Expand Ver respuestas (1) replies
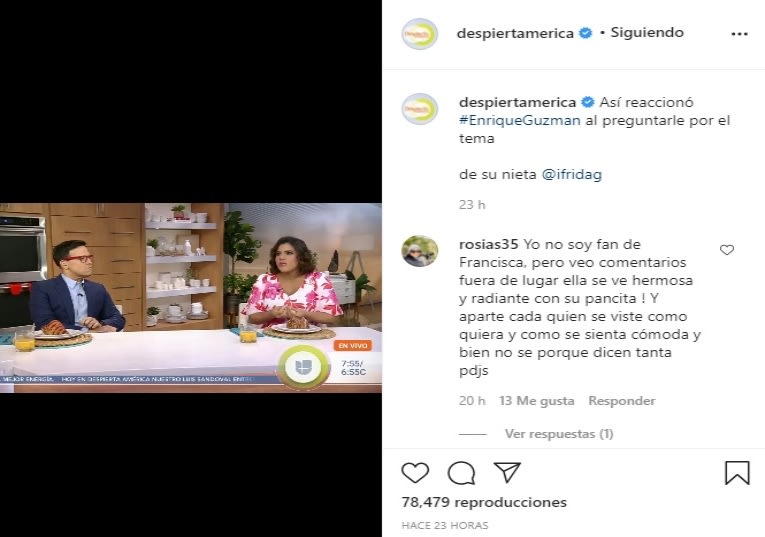 click(x=559, y=434)
